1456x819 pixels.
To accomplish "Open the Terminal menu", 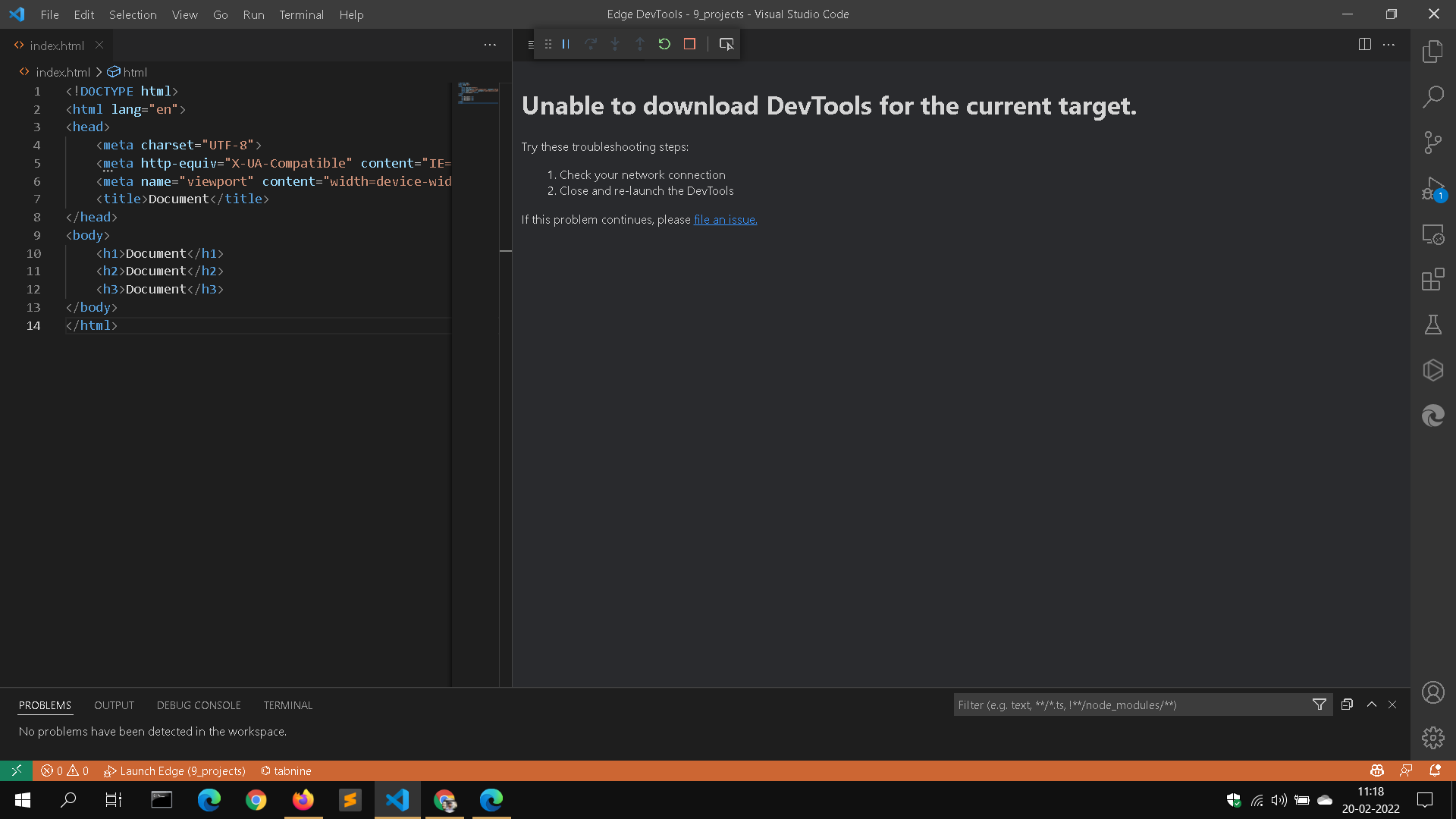I will click(301, 14).
